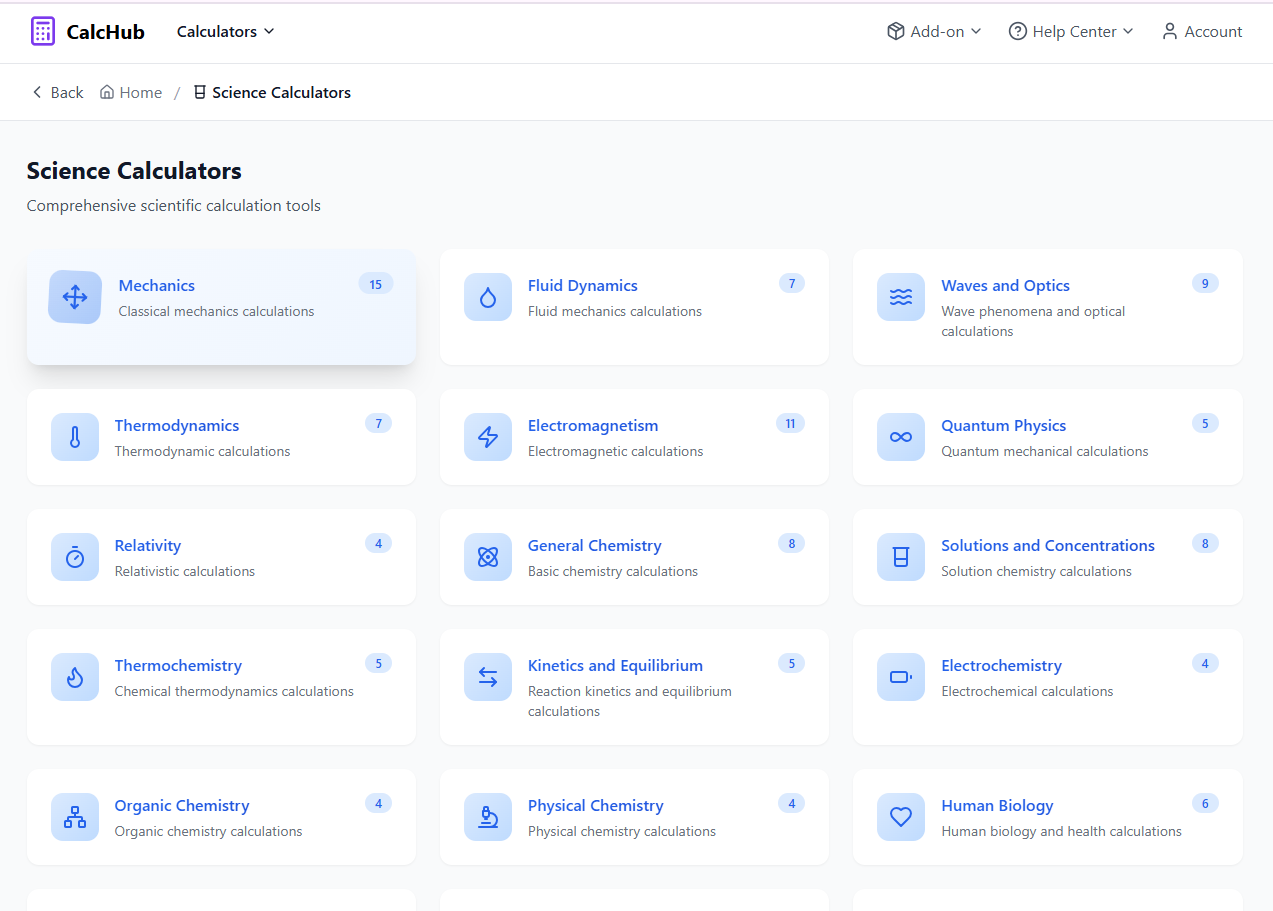The height and width of the screenshot is (911, 1273).
Task: Open the Waves and Optics title link
Action: (x=1005, y=285)
